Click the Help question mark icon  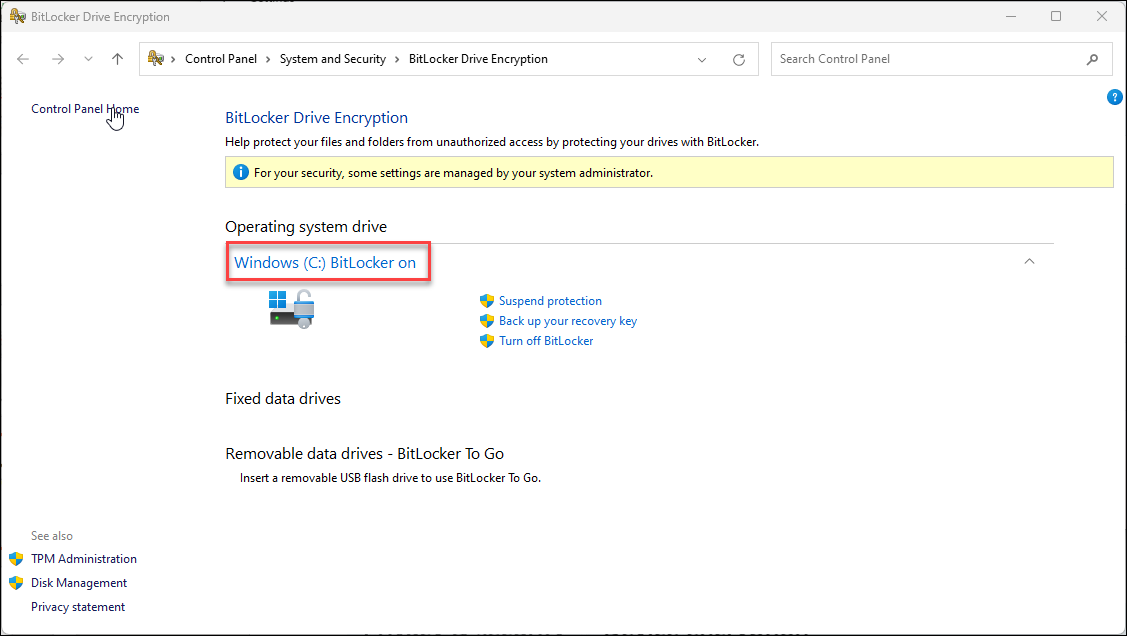(1115, 97)
